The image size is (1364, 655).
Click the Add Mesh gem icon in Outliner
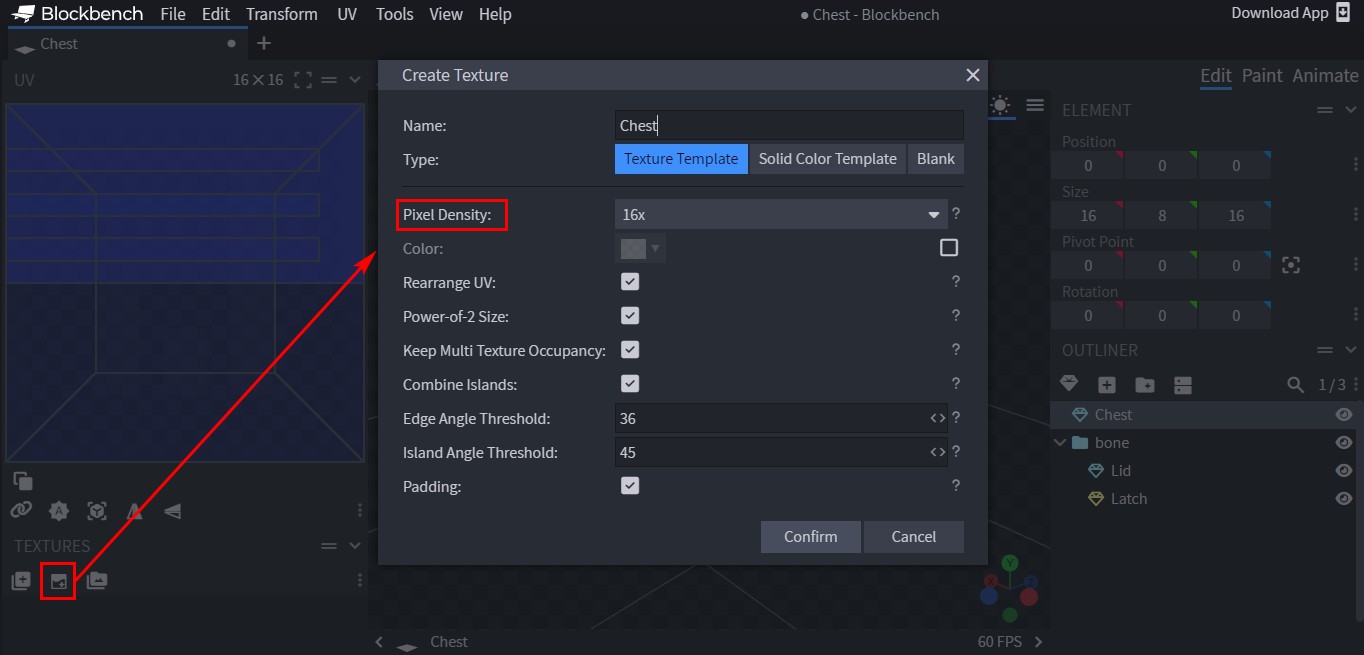pos(1069,384)
